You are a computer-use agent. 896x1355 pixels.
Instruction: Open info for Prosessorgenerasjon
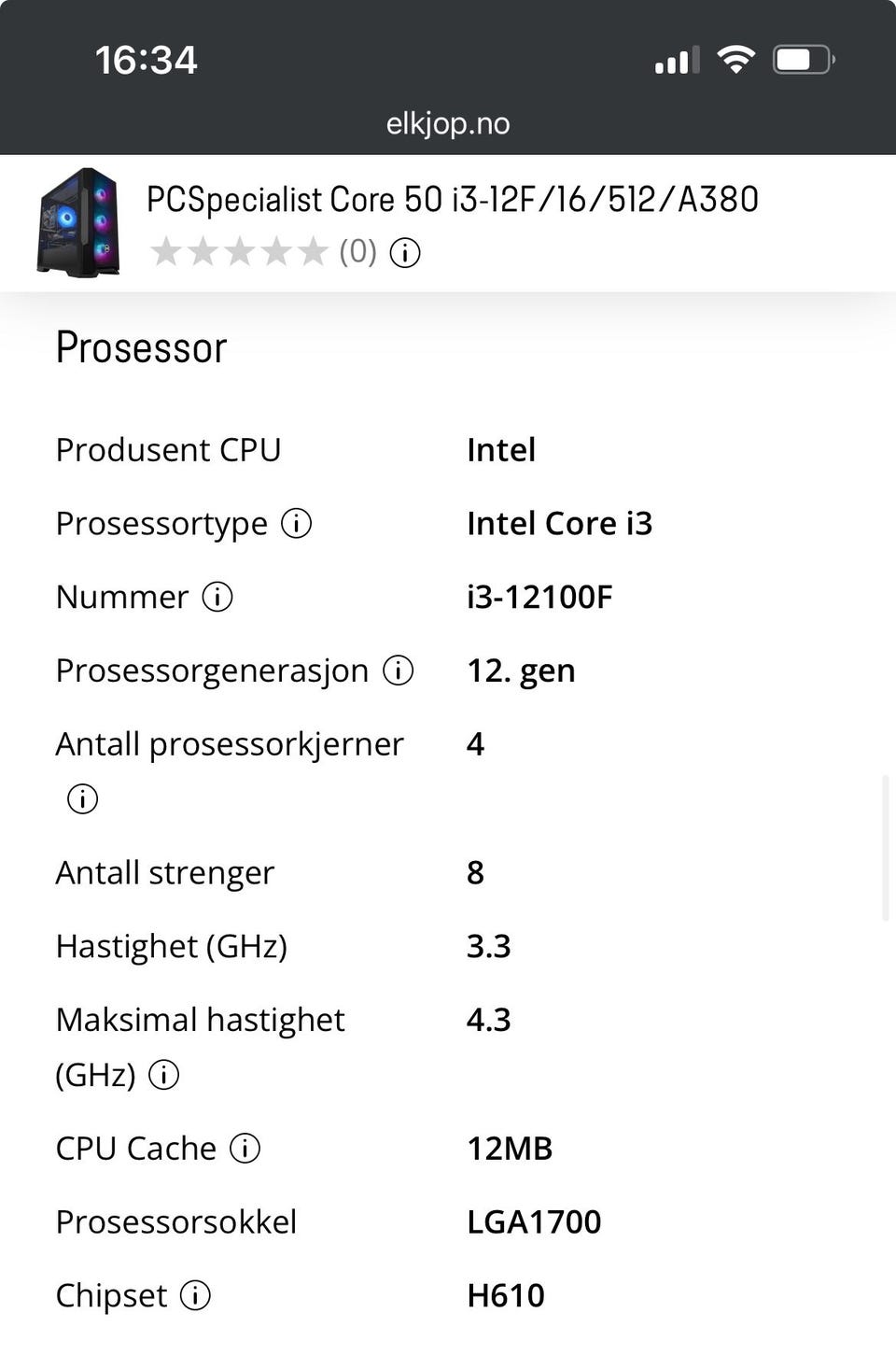pyautogui.click(x=399, y=670)
